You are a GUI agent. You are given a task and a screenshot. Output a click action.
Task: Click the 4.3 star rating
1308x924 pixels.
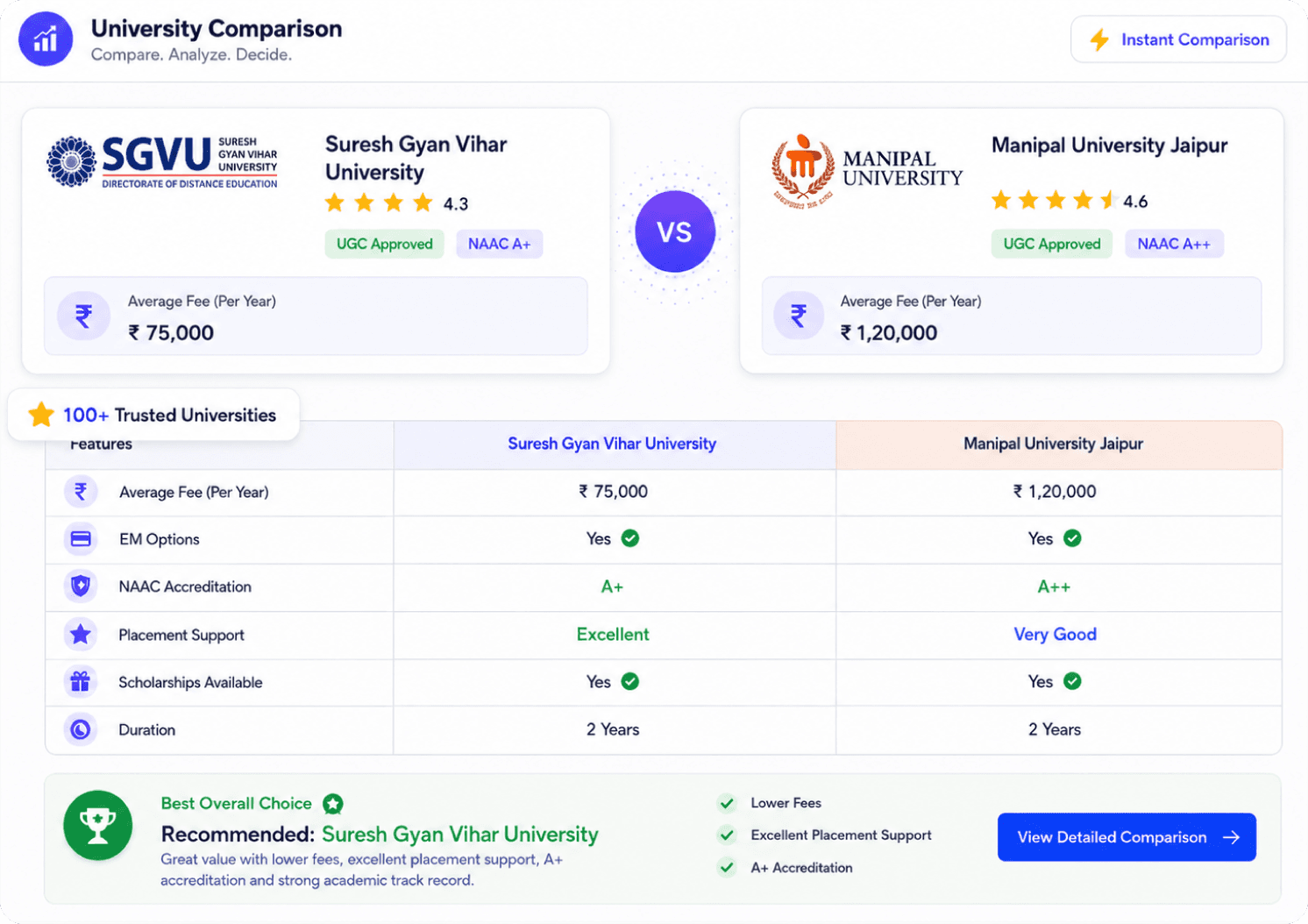point(396,203)
